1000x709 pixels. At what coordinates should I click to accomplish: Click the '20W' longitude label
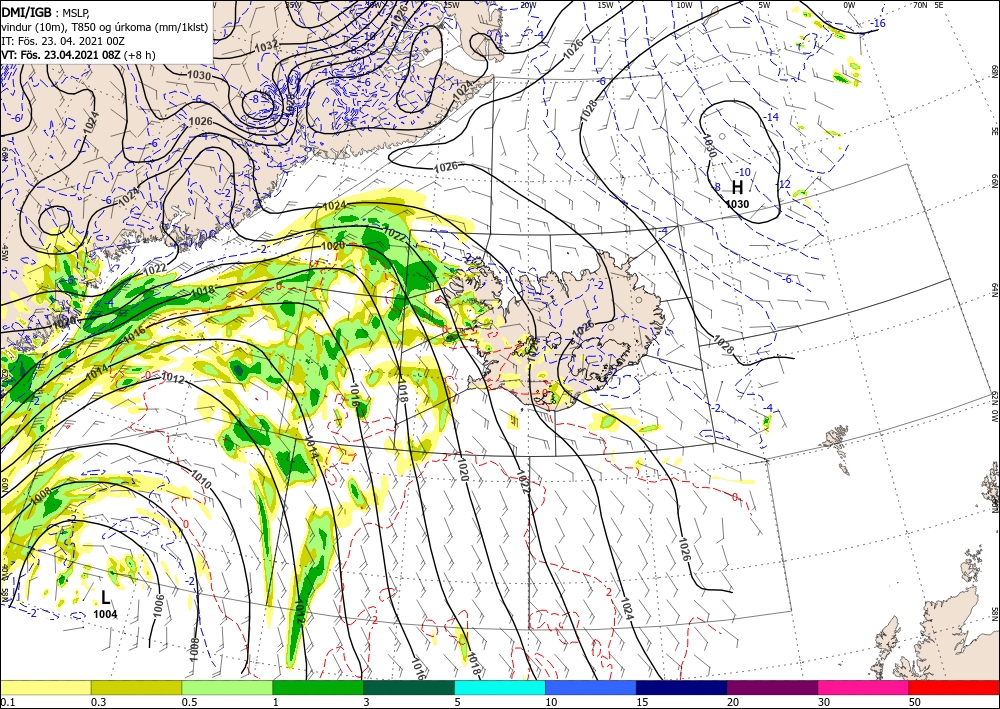click(x=527, y=5)
